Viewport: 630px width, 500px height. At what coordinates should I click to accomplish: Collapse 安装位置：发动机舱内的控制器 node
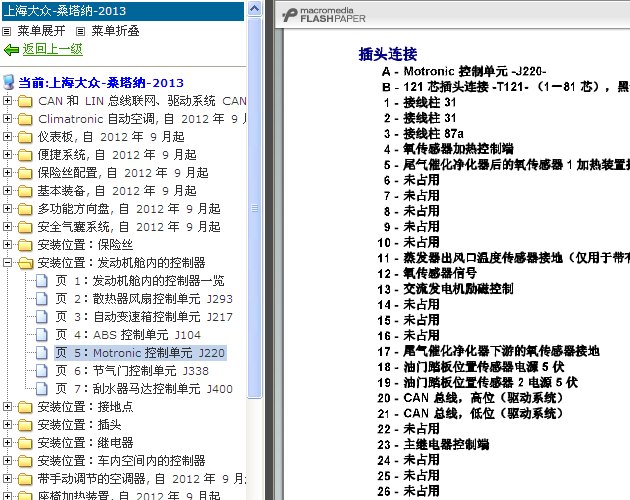pos(7,262)
